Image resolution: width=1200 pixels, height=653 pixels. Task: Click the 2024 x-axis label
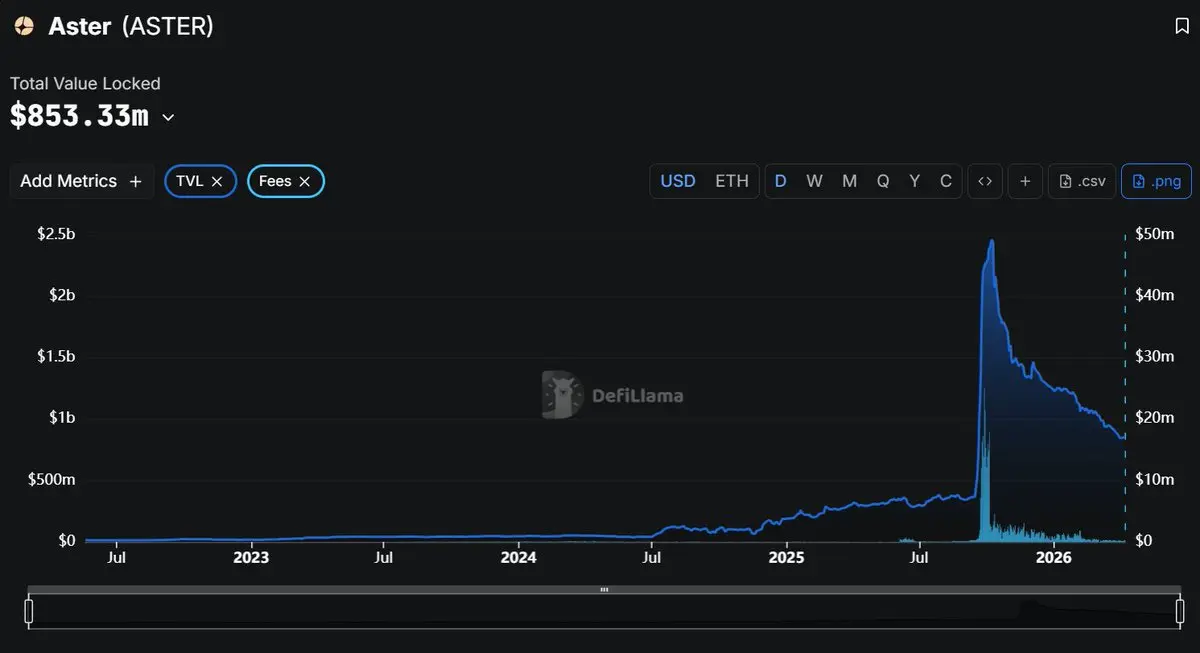(x=518, y=558)
